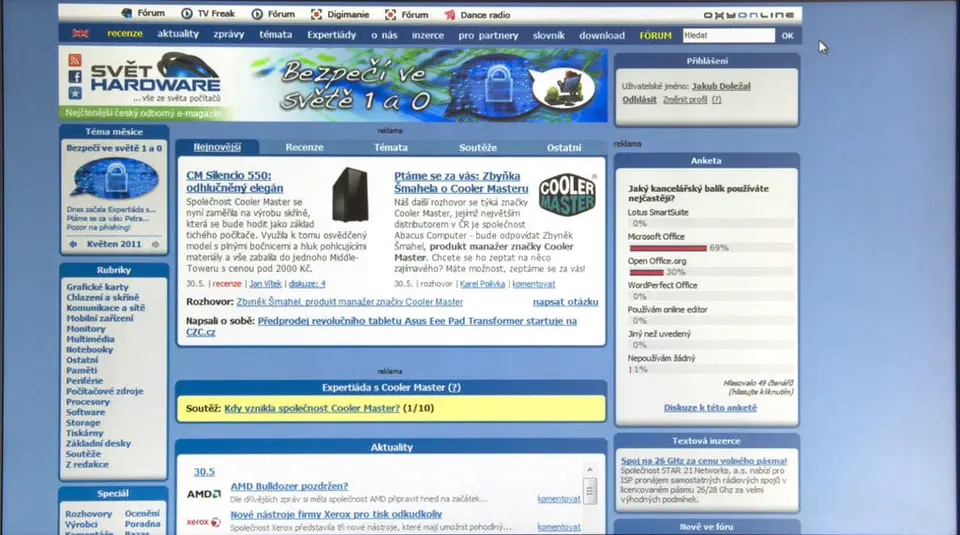Click the Microsoft Office 69% result bar
The image size is (960, 535).
click(668, 248)
